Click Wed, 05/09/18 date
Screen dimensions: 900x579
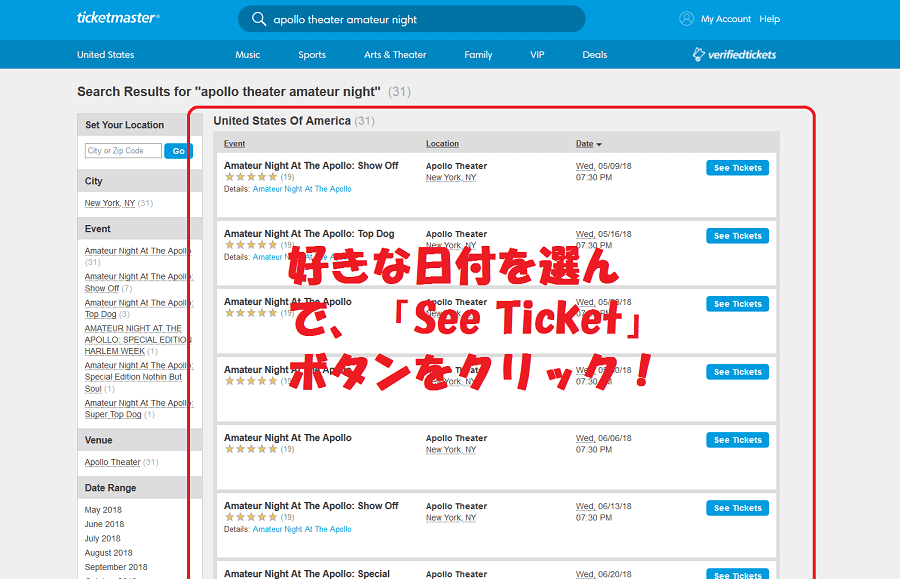pos(603,166)
